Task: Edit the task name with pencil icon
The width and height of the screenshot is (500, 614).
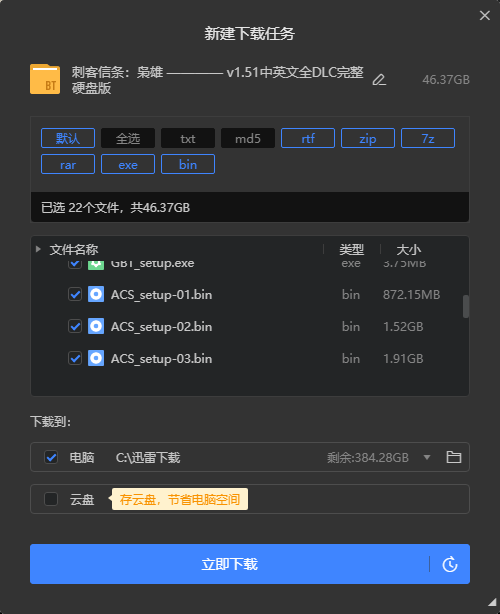Action: [x=379, y=80]
